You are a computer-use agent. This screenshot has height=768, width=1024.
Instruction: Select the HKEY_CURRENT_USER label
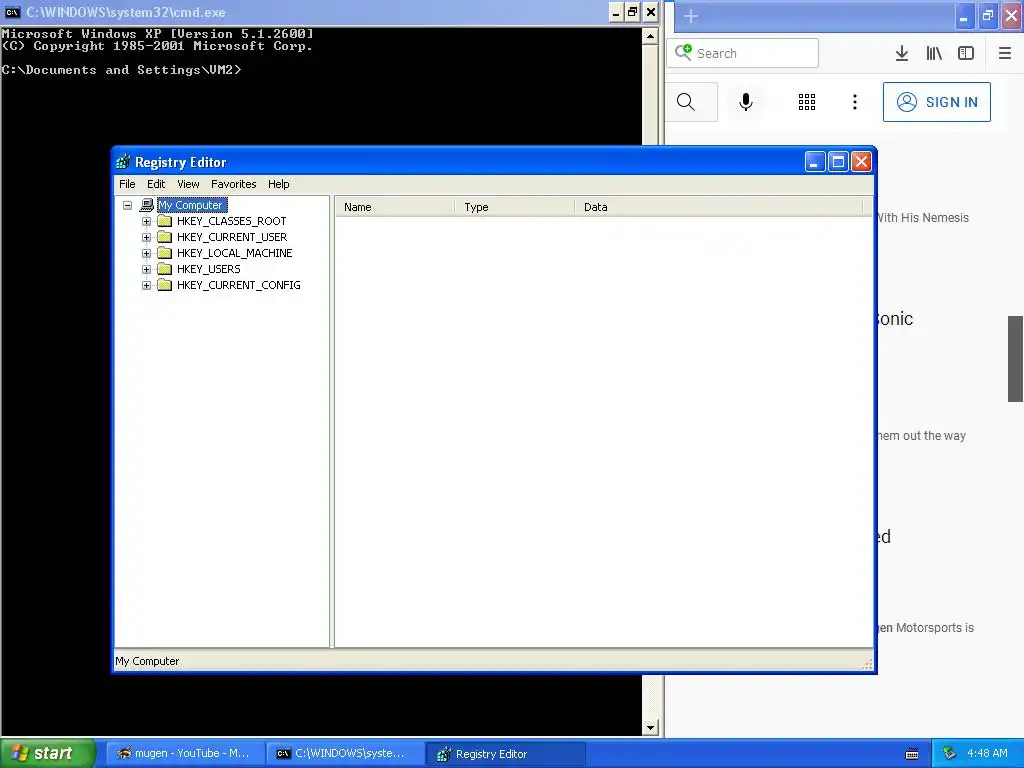click(x=232, y=237)
